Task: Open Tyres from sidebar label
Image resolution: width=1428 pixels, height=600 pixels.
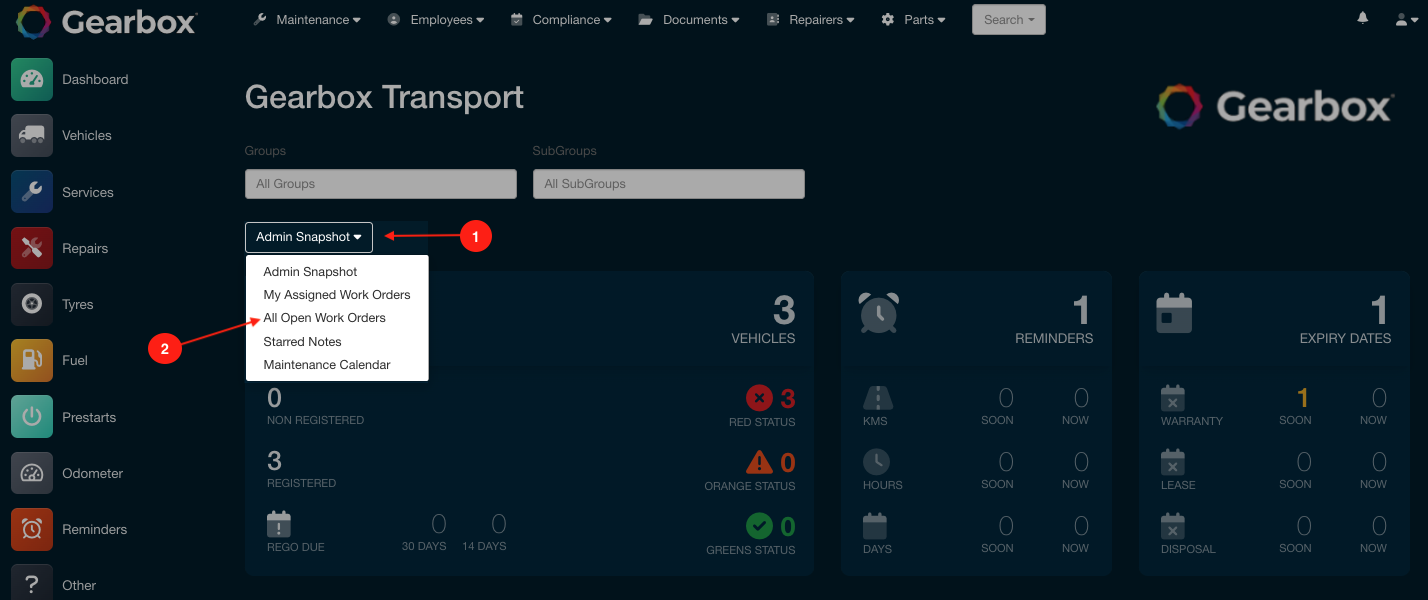Action: tap(78, 304)
